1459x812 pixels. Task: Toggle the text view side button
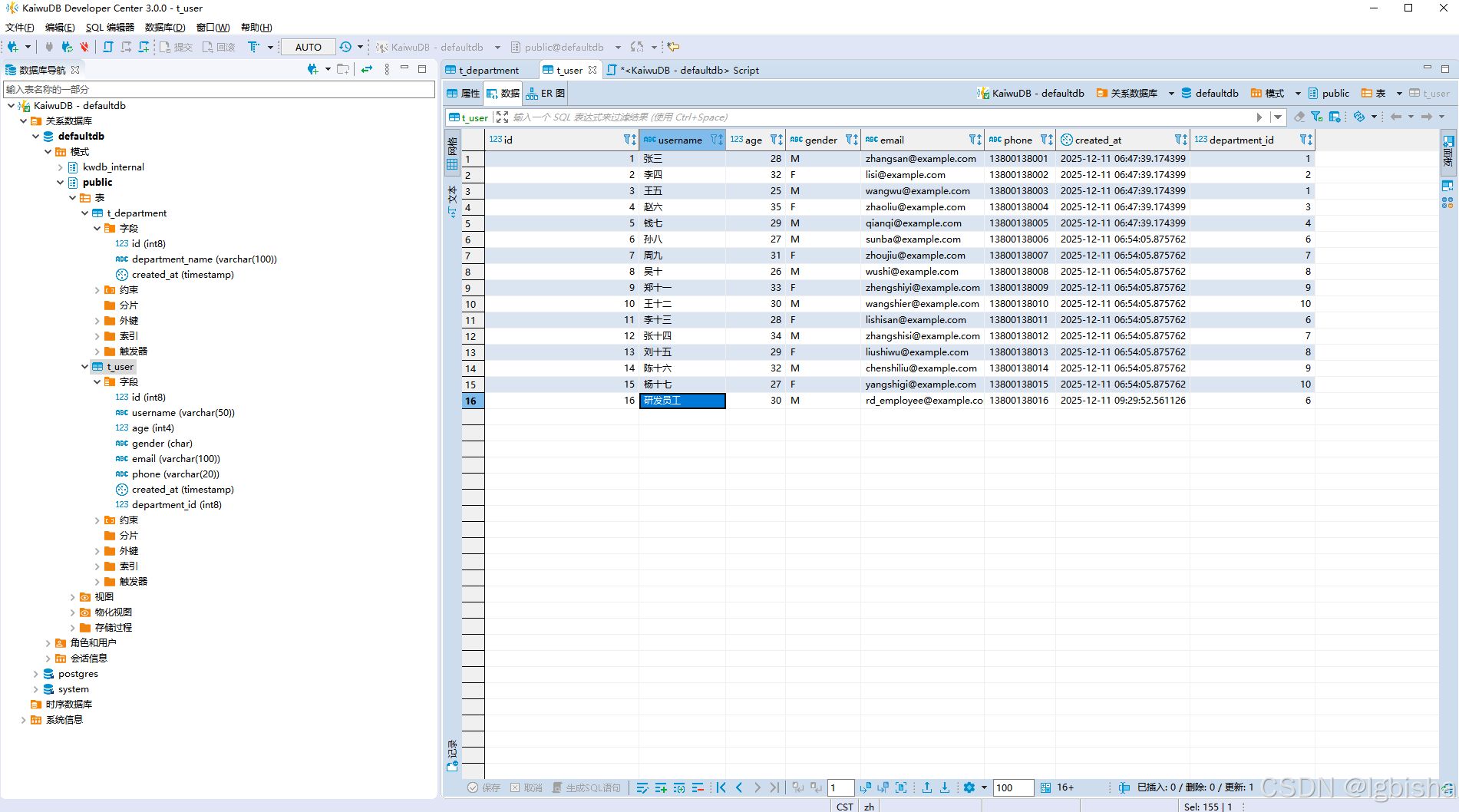[452, 201]
